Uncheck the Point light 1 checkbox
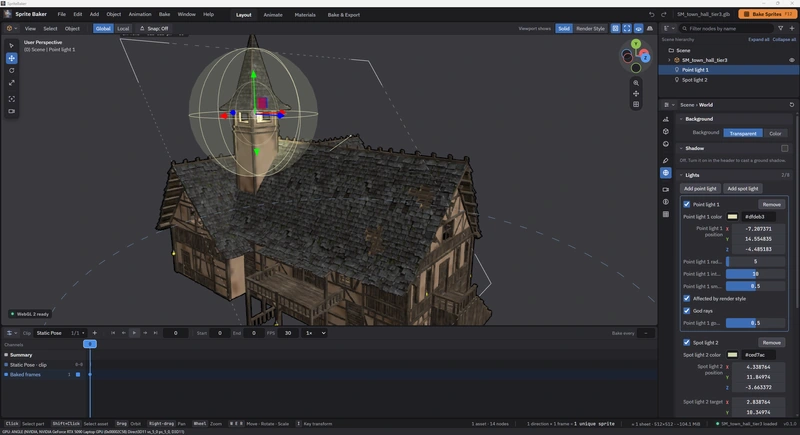 tap(687, 204)
